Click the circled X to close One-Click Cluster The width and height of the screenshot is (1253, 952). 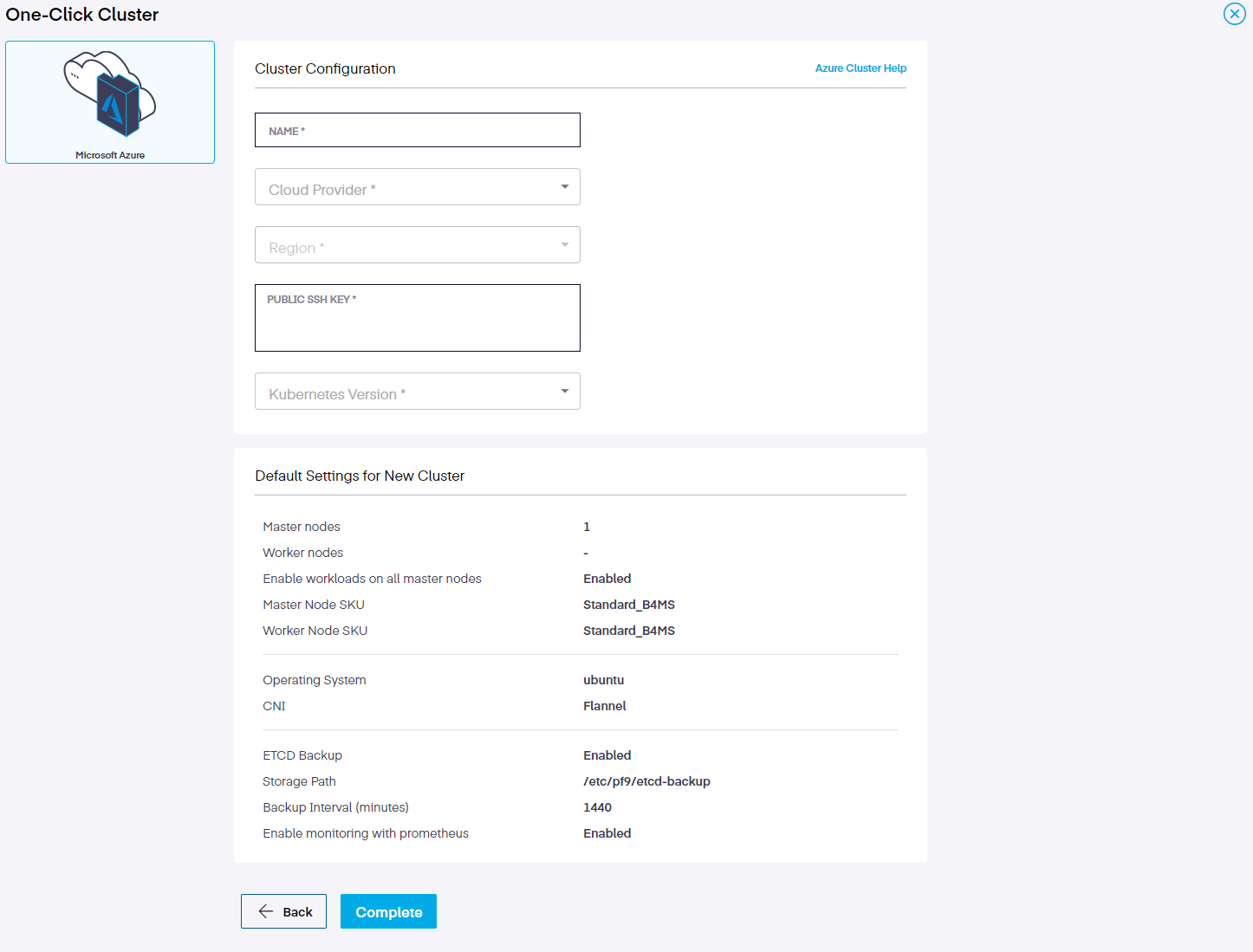coord(1234,14)
